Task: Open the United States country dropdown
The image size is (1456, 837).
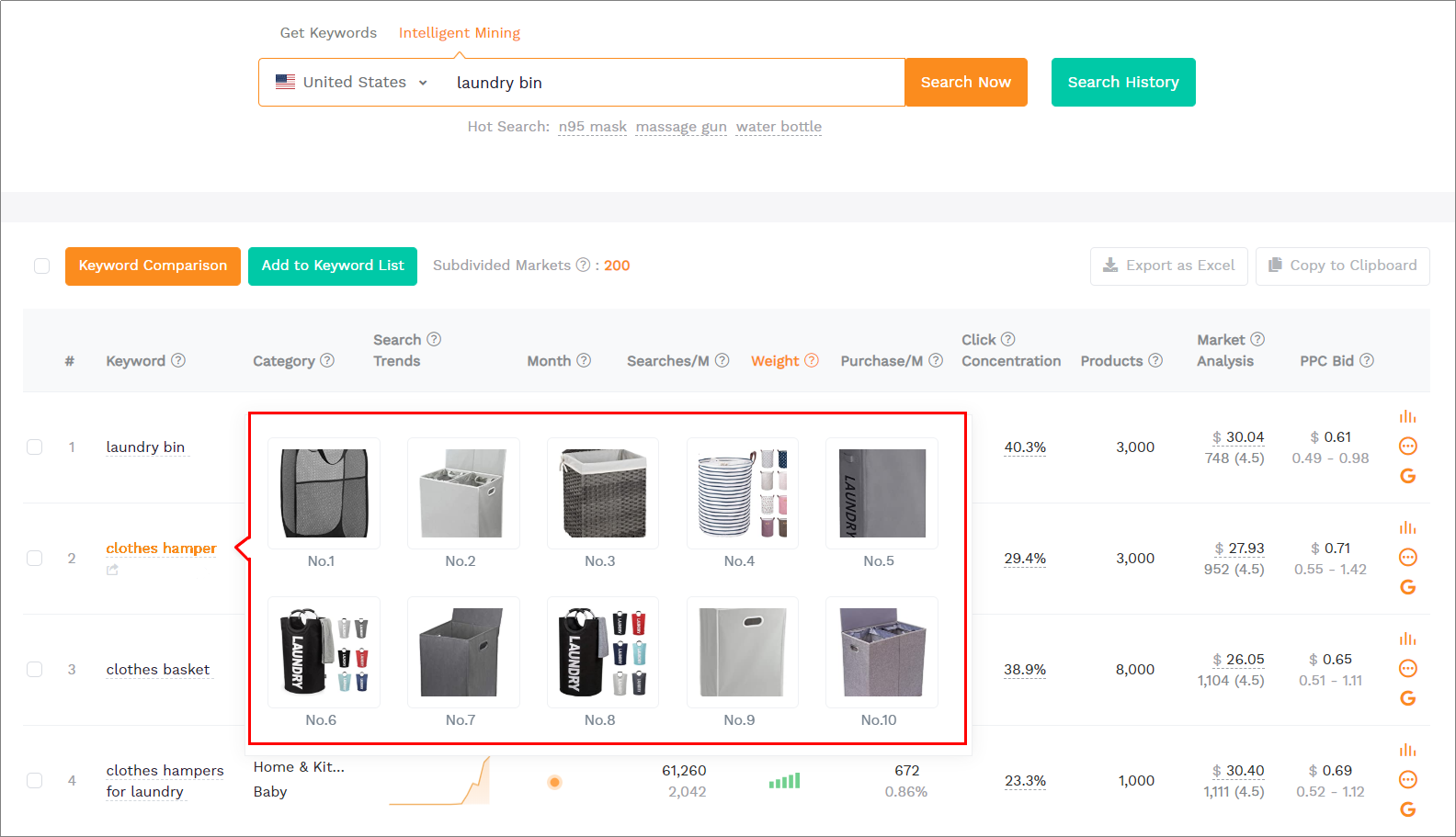Action: (x=353, y=83)
